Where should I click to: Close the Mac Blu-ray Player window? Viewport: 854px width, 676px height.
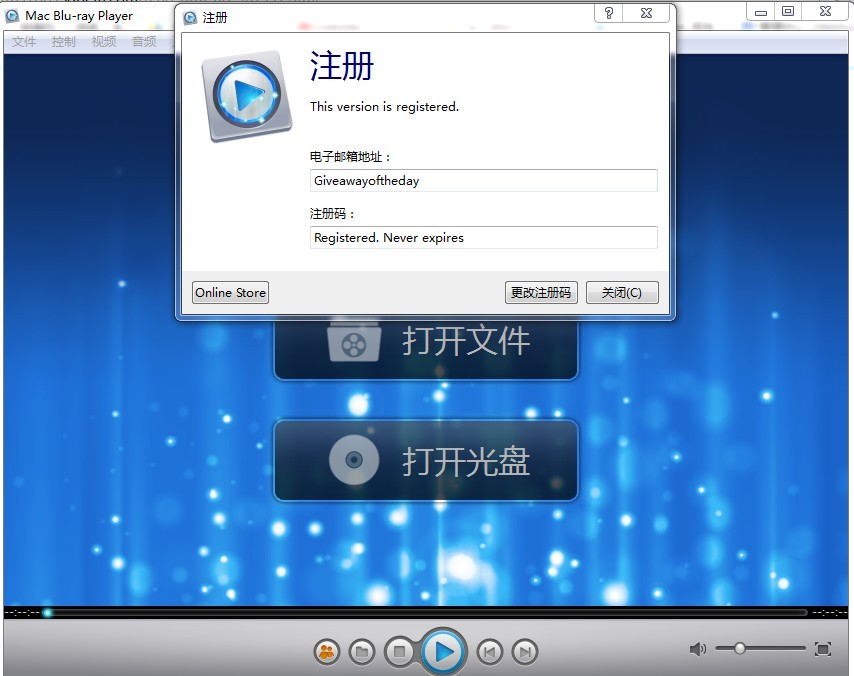(x=825, y=12)
